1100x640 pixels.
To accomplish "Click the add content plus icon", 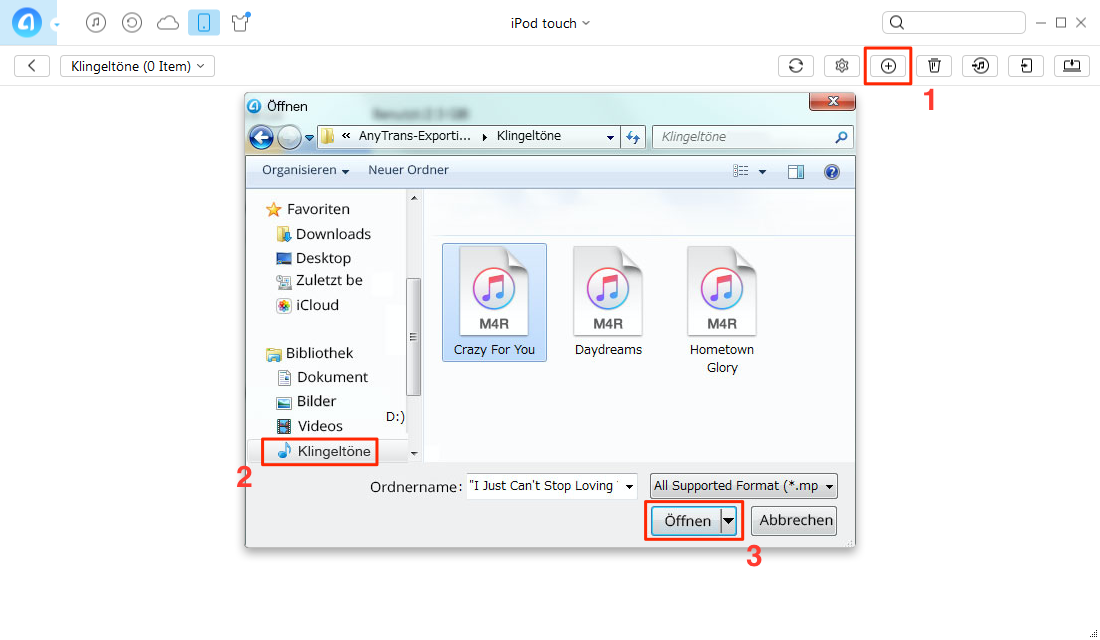I will point(888,66).
